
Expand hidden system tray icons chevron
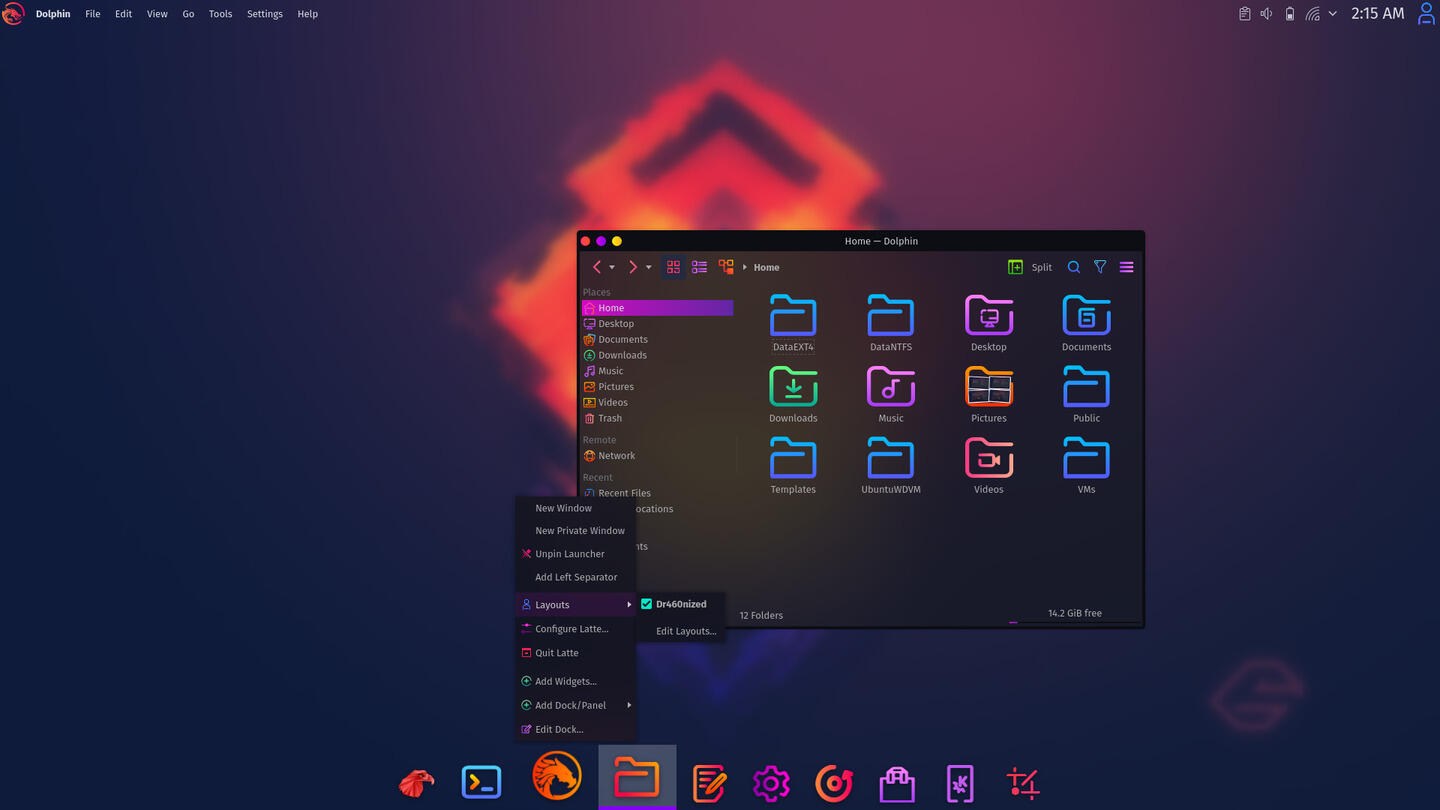coord(1333,14)
